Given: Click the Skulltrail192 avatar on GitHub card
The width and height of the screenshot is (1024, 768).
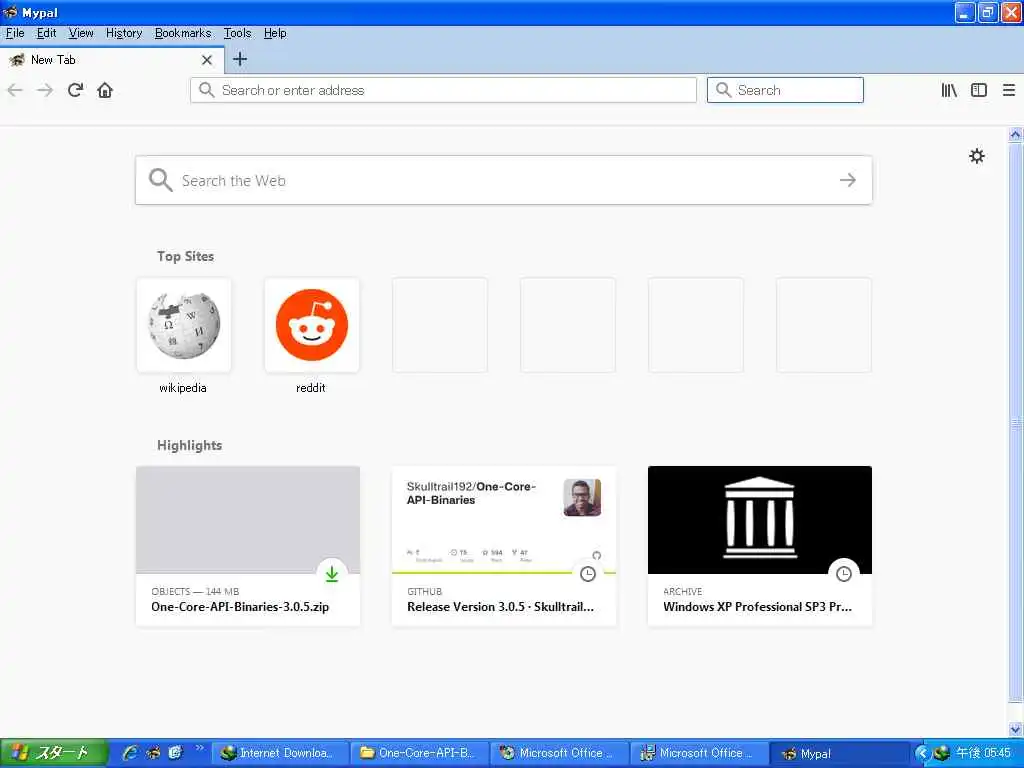Looking at the screenshot, I should tap(582, 498).
